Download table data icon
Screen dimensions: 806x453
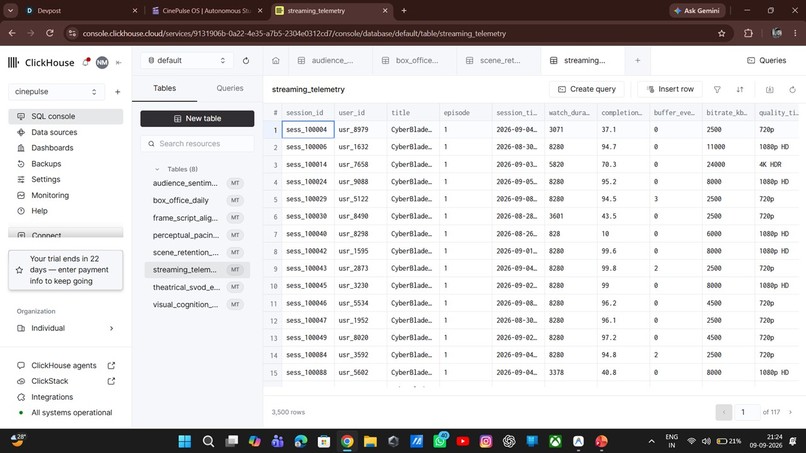pyautogui.click(x=770, y=89)
